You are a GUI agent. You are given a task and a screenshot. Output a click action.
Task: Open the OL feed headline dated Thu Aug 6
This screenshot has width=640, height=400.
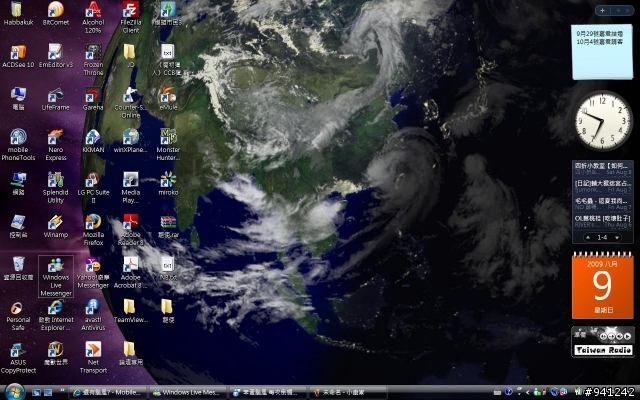click(602, 222)
